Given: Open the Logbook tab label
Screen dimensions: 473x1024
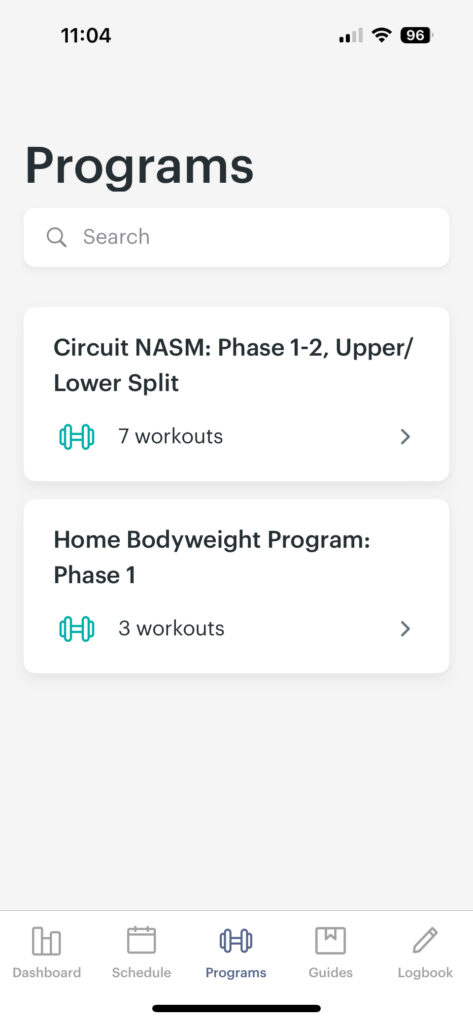Looking at the screenshot, I should click(x=425, y=972).
